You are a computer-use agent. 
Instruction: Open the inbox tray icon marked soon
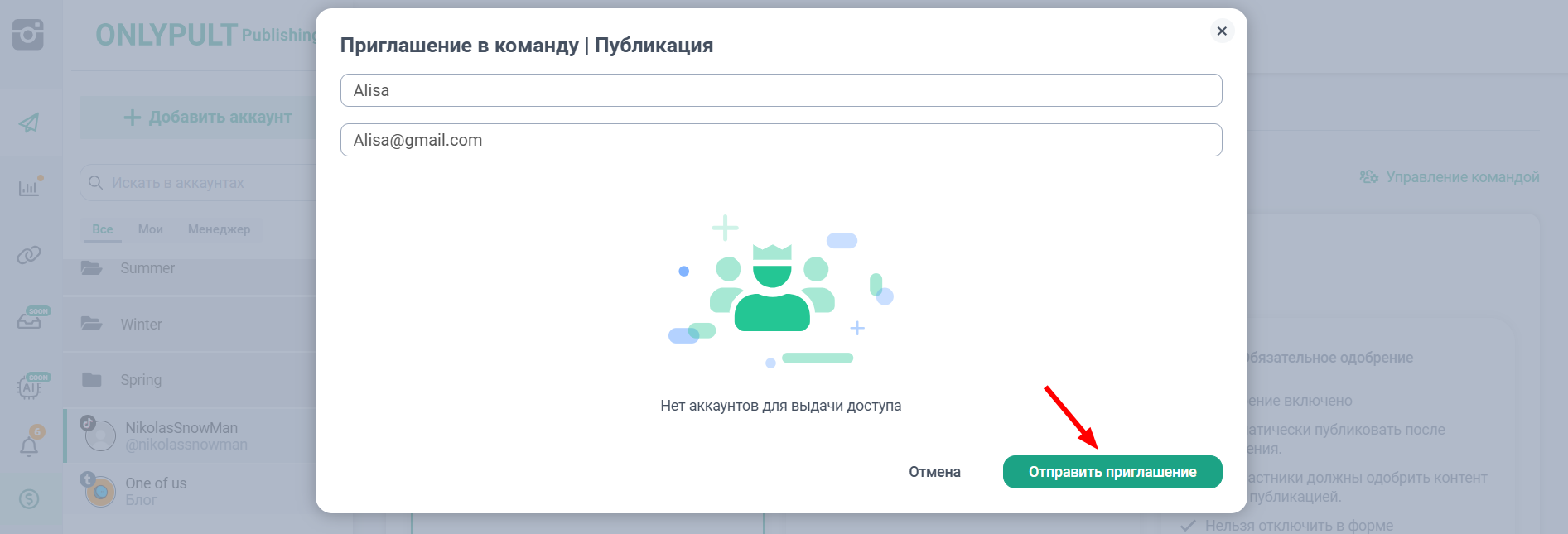click(30, 320)
